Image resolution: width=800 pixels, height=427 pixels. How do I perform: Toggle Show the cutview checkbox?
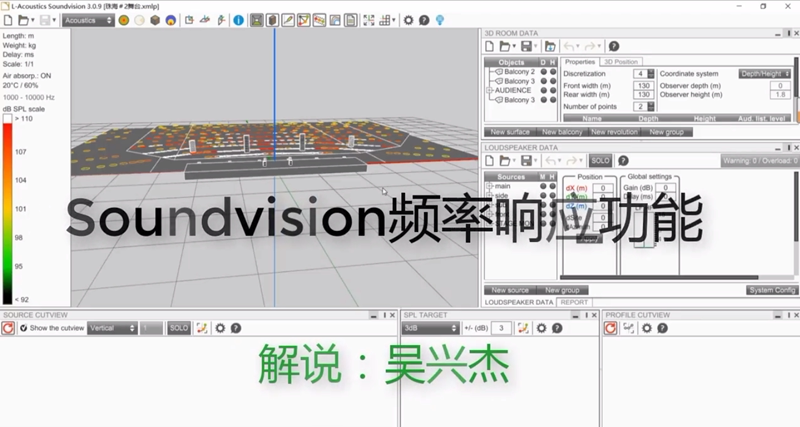[x=23, y=328]
